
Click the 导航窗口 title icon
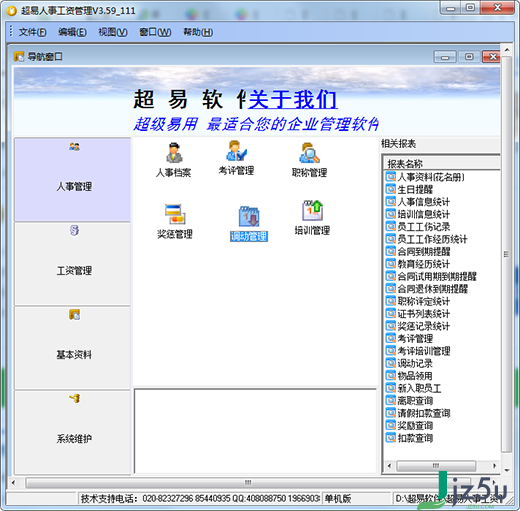pyautogui.click(x=19, y=57)
